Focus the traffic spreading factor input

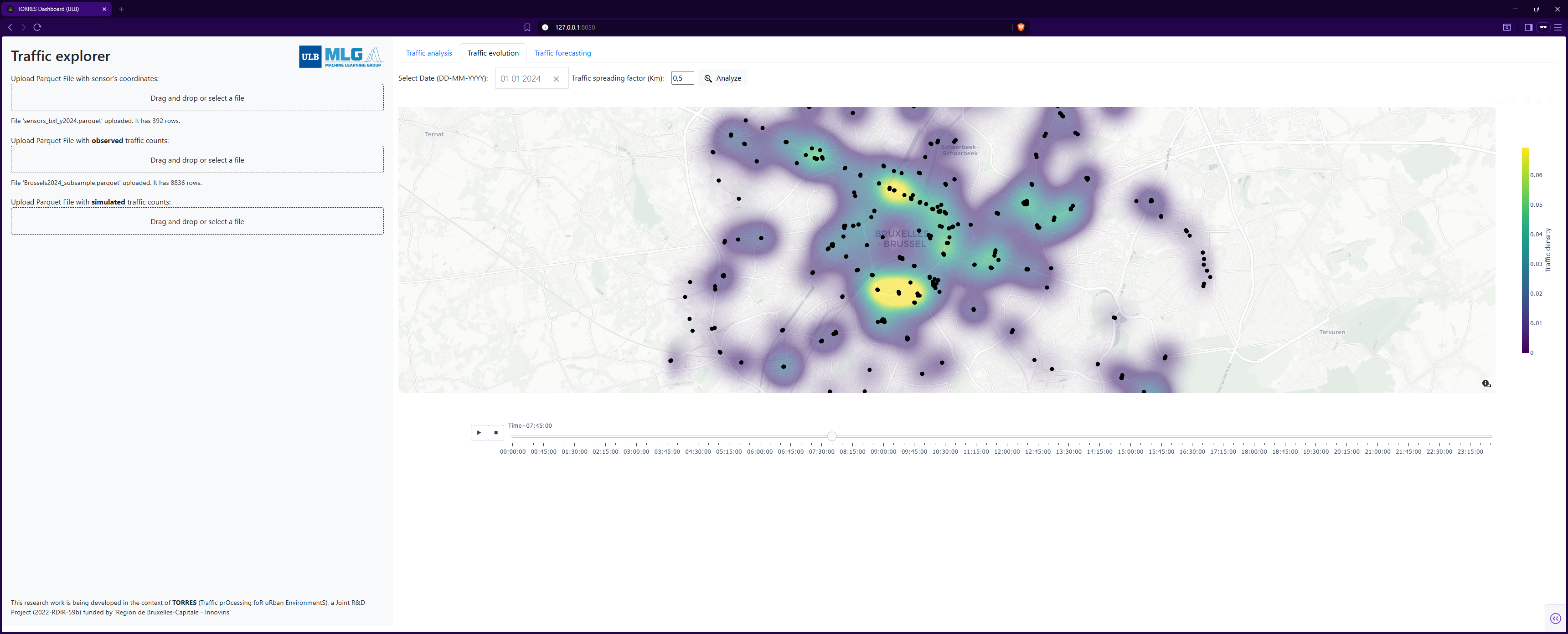(682, 78)
